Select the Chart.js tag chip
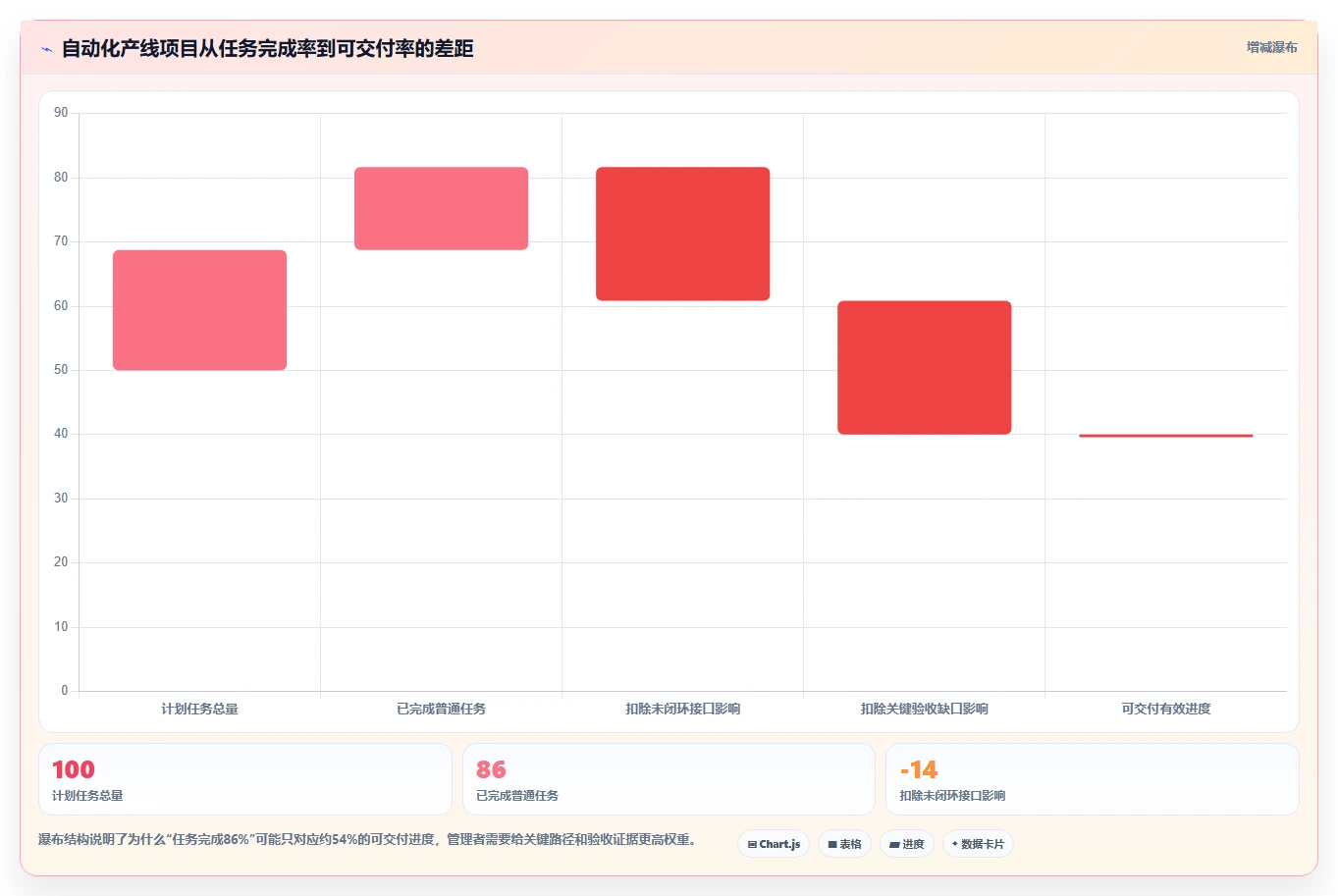This screenshot has height=896, width=1338. tap(774, 844)
